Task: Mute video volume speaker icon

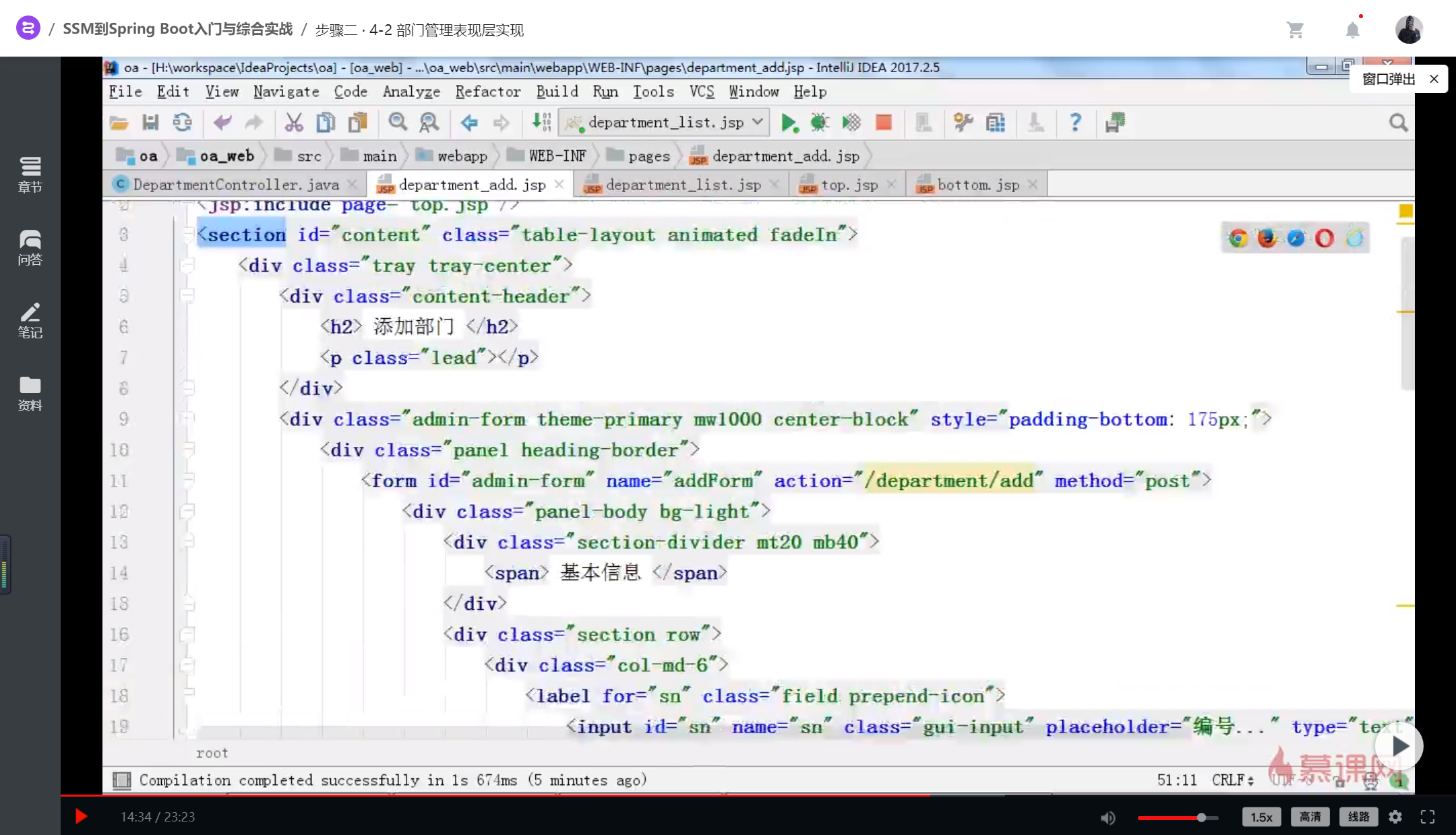Action: 1108,817
